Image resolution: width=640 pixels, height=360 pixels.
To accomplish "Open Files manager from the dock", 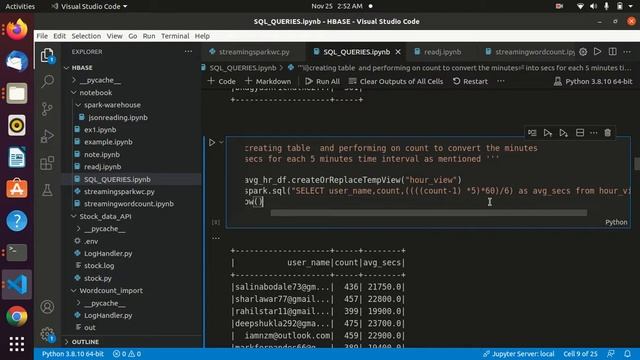I will click(x=17, y=93).
